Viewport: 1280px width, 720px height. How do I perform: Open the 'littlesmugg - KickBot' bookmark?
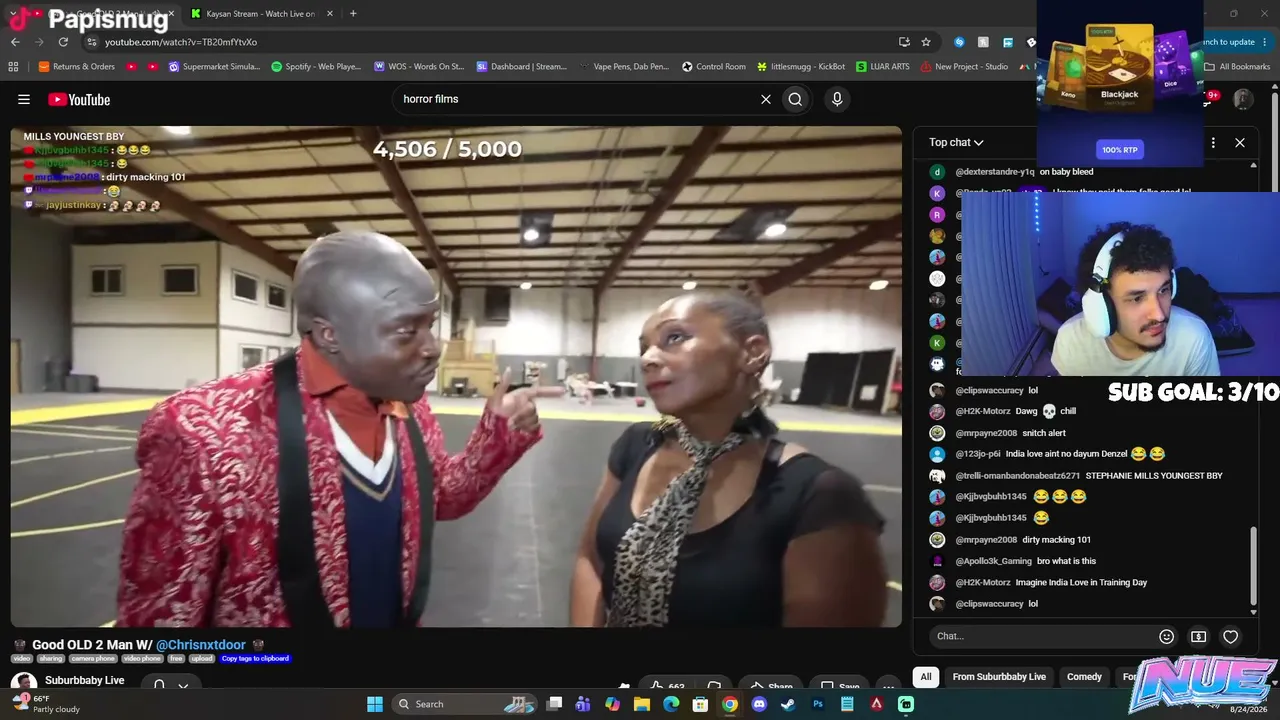pyautogui.click(x=801, y=67)
